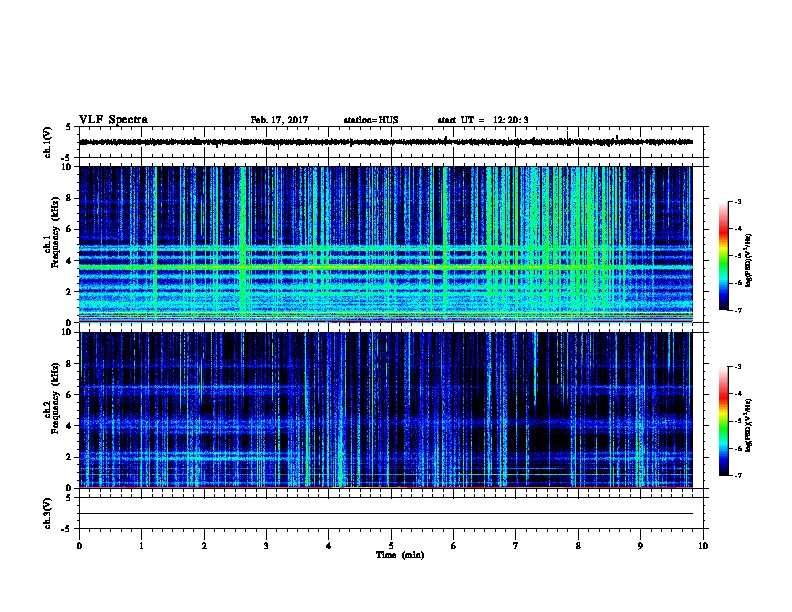The width and height of the screenshot is (792, 612).
Task: Click time axis tick label "9"
Action: (x=640, y=546)
